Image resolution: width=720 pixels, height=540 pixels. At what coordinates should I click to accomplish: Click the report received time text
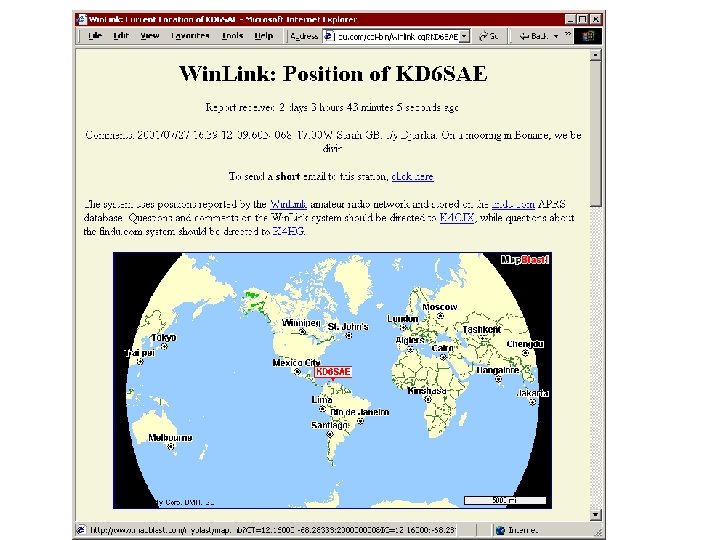click(x=332, y=107)
